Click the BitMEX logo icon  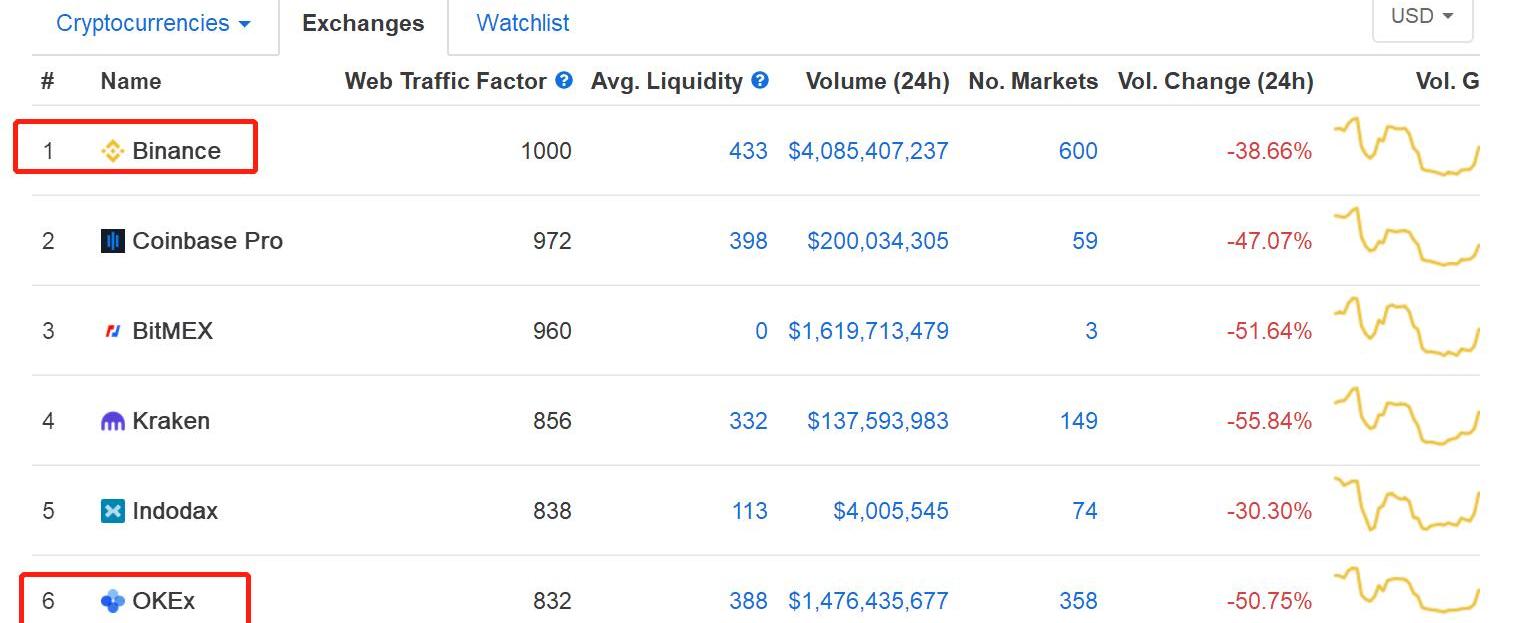(113, 331)
